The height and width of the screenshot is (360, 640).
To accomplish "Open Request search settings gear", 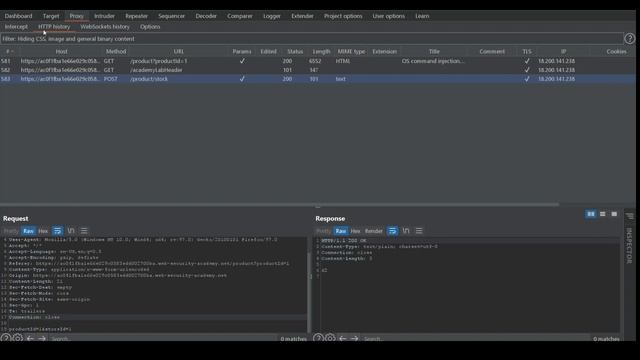I will [18, 338].
